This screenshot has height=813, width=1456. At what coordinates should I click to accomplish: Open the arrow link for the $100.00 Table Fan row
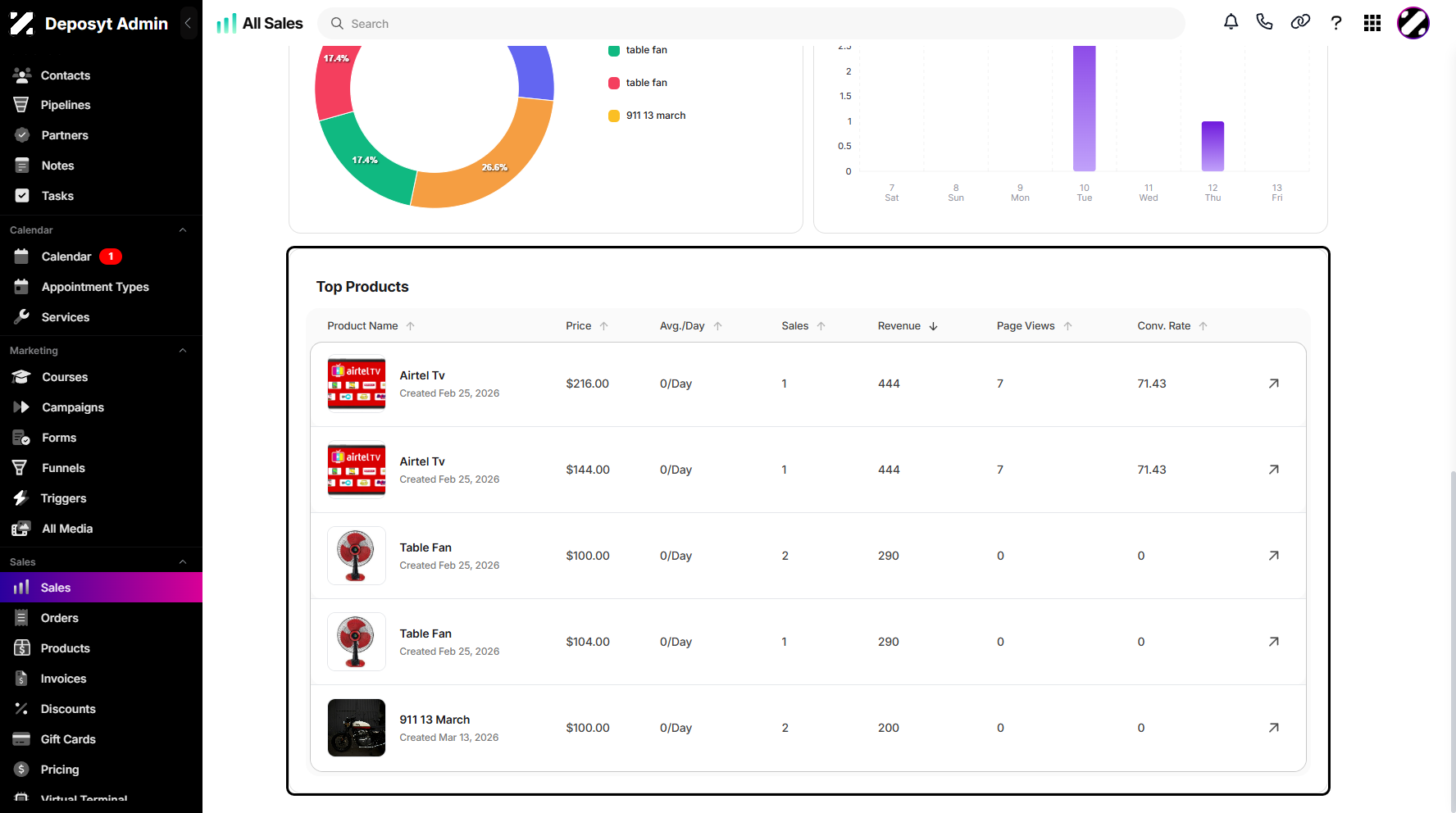coord(1274,556)
